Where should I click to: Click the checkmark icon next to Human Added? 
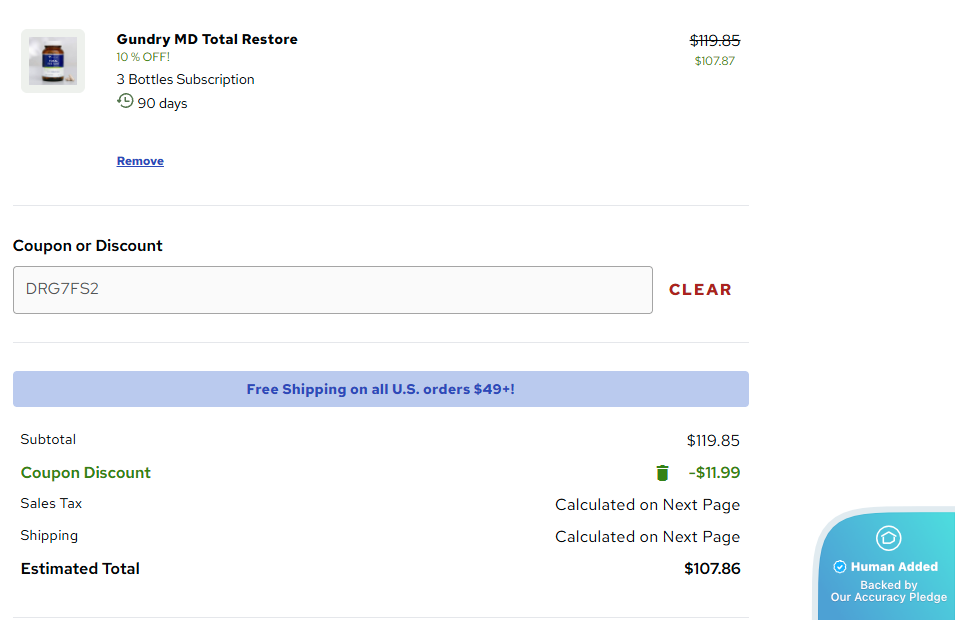click(x=840, y=567)
